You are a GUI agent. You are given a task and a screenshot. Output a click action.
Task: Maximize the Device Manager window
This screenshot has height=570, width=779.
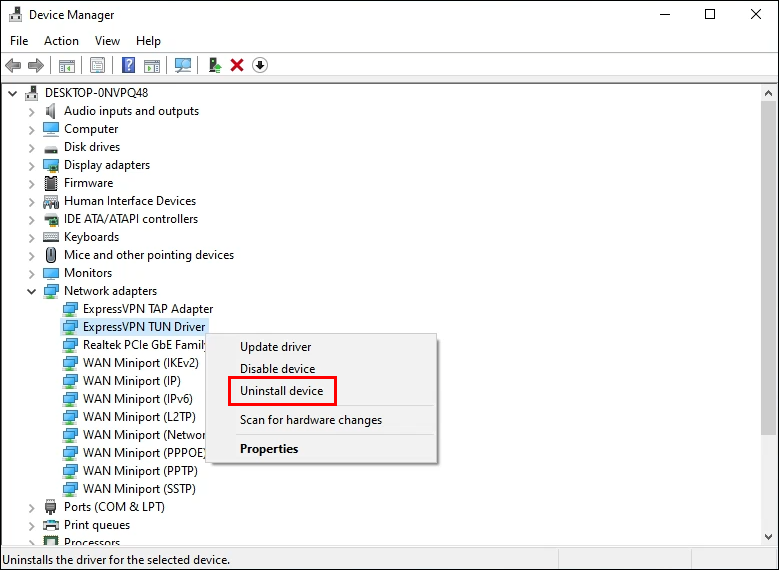click(x=710, y=14)
